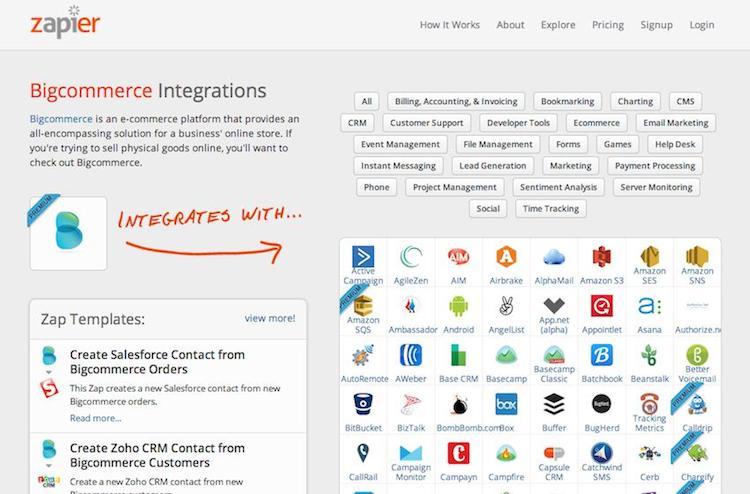Click the Zapier logo

[x=65, y=22]
